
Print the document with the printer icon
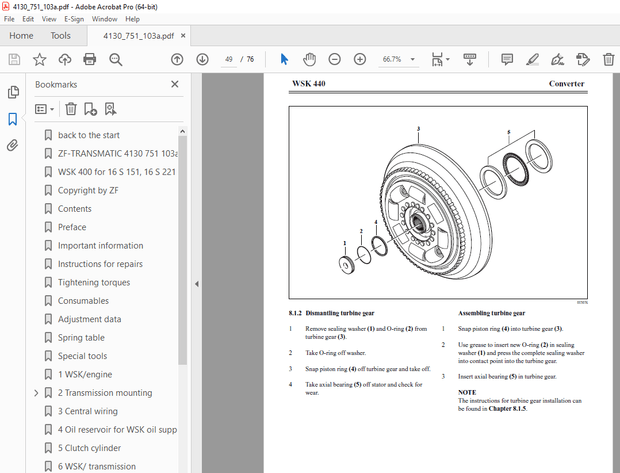pyautogui.click(x=90, y=60)
